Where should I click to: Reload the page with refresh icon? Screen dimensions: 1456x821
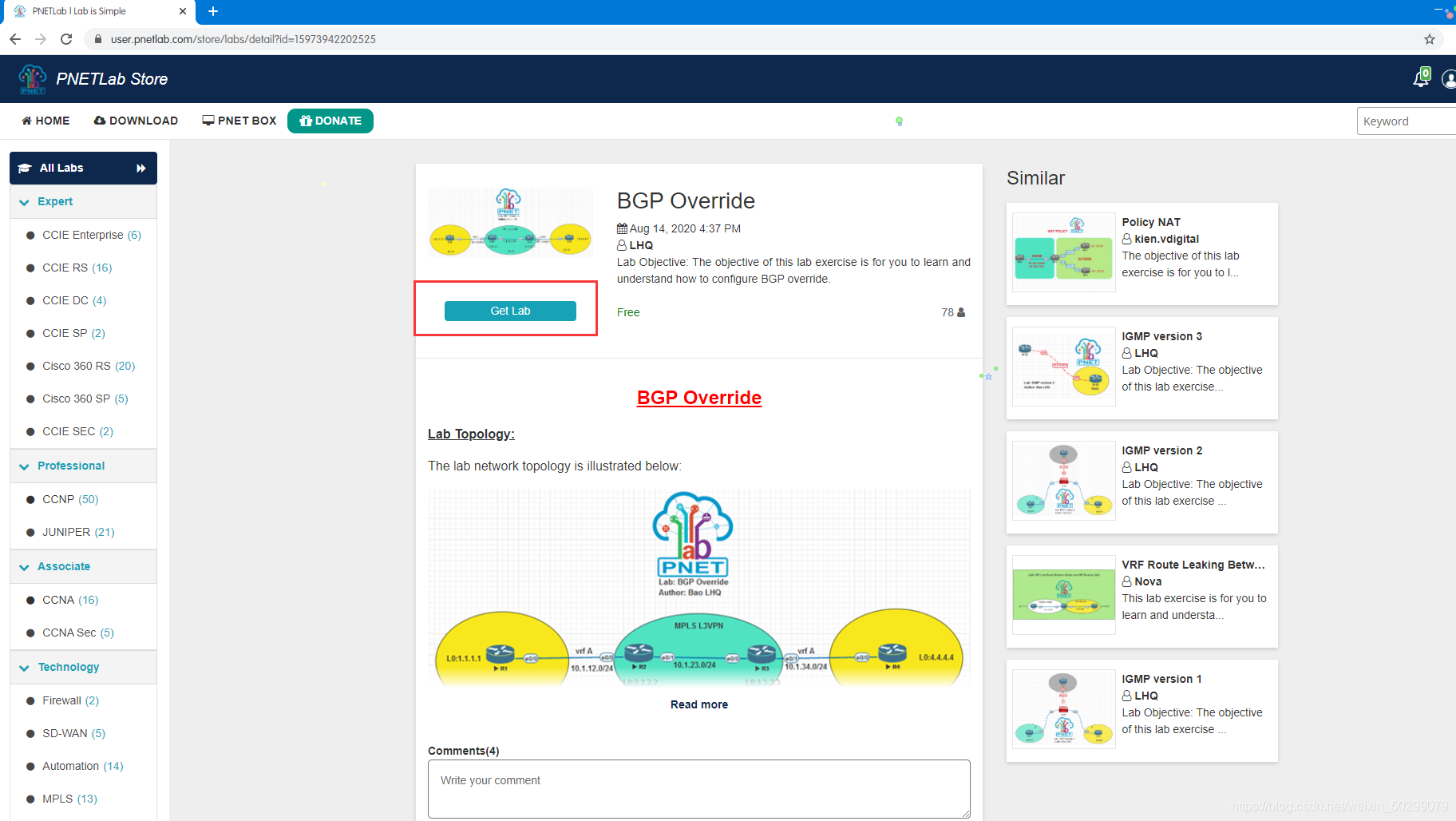coord(66,39)
